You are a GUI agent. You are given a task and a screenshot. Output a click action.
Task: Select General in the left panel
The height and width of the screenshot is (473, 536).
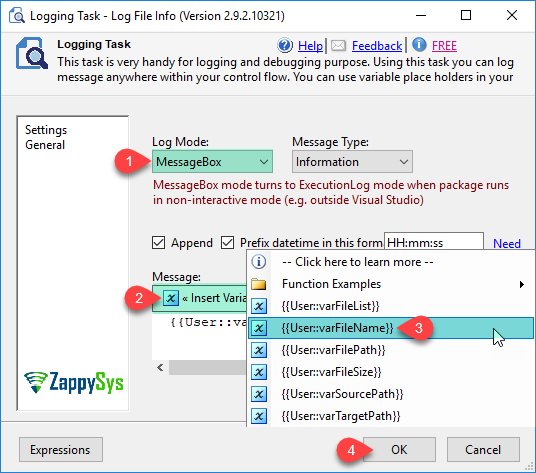[x=45, y=145]
